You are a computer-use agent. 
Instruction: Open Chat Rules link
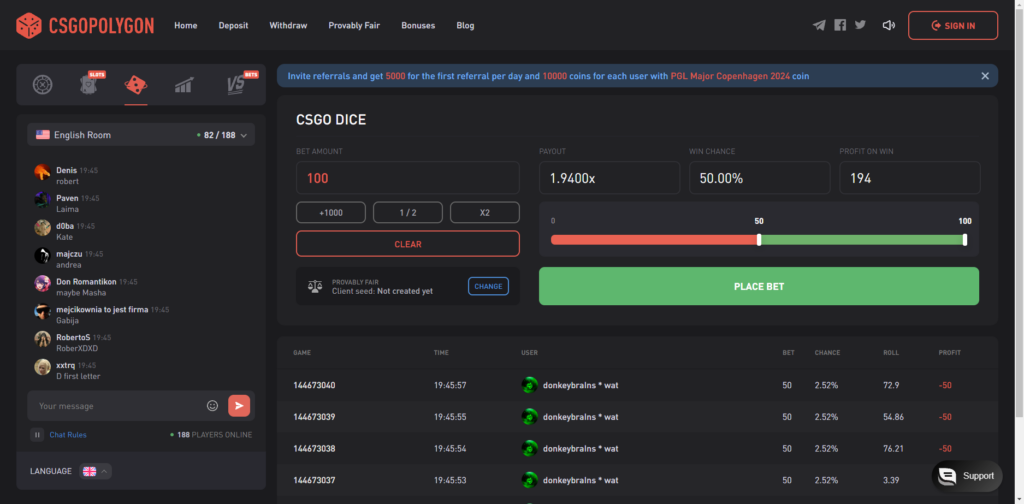68,435
